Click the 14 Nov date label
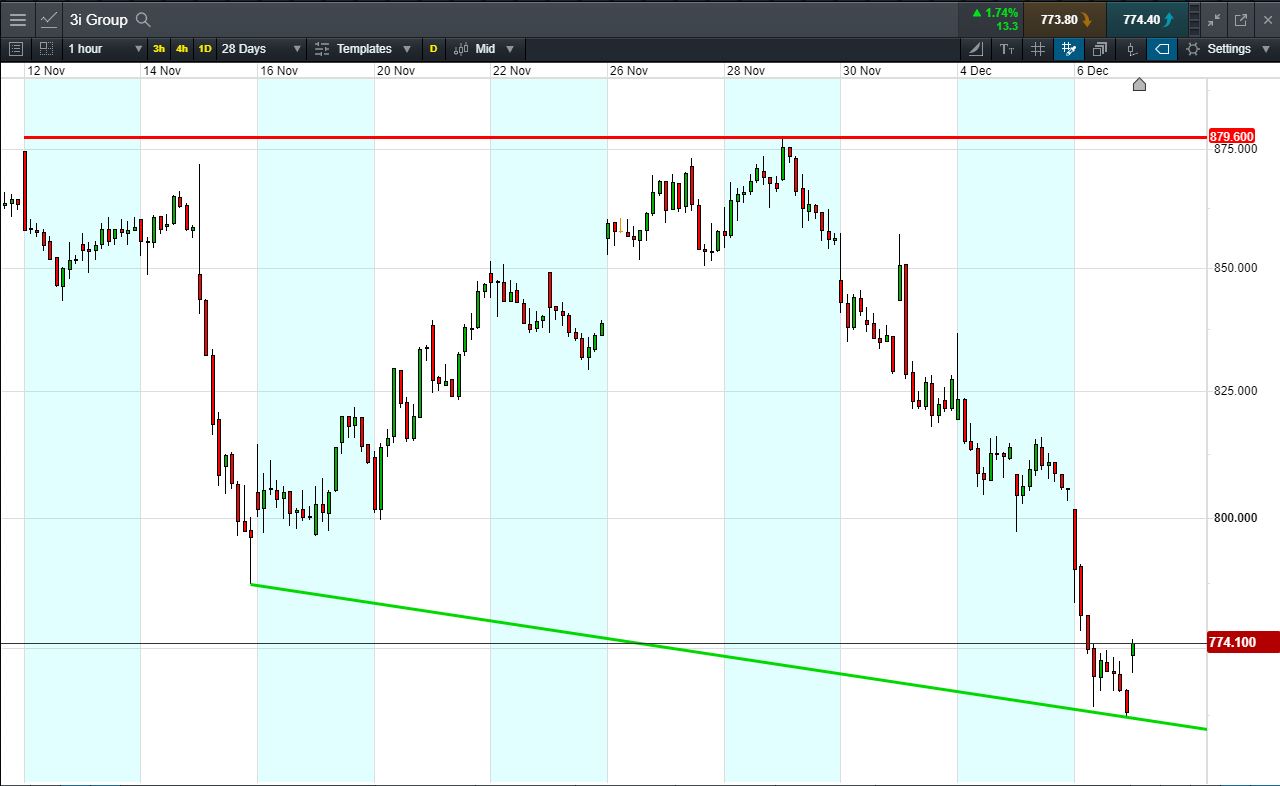The image size is (1280, 786). pos(163,71)
